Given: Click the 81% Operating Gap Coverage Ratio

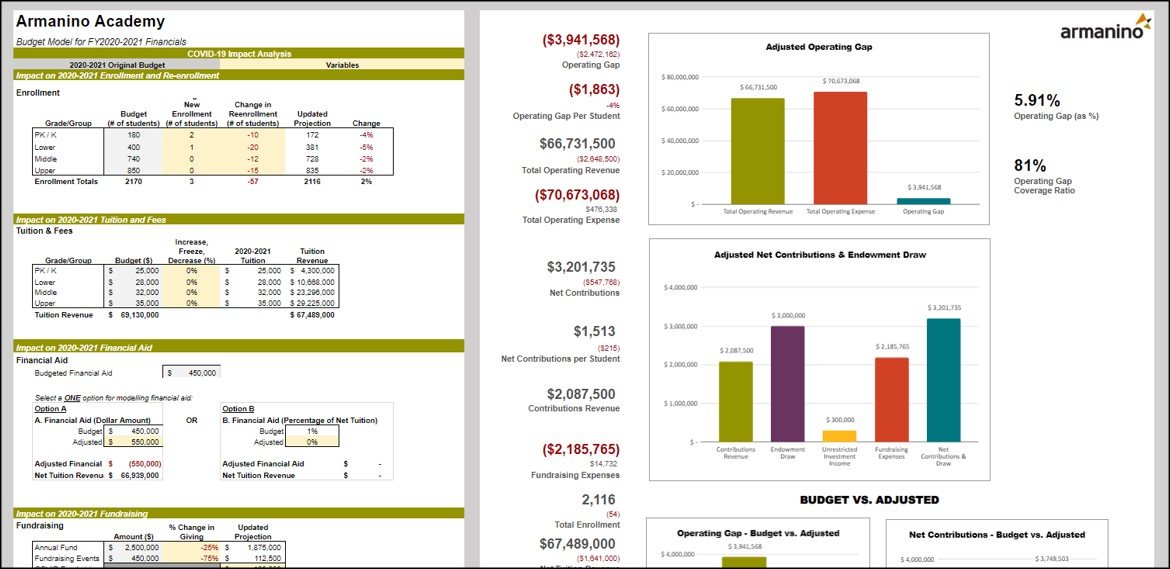Looking at the screenshot, I should tap(1029, 166).
